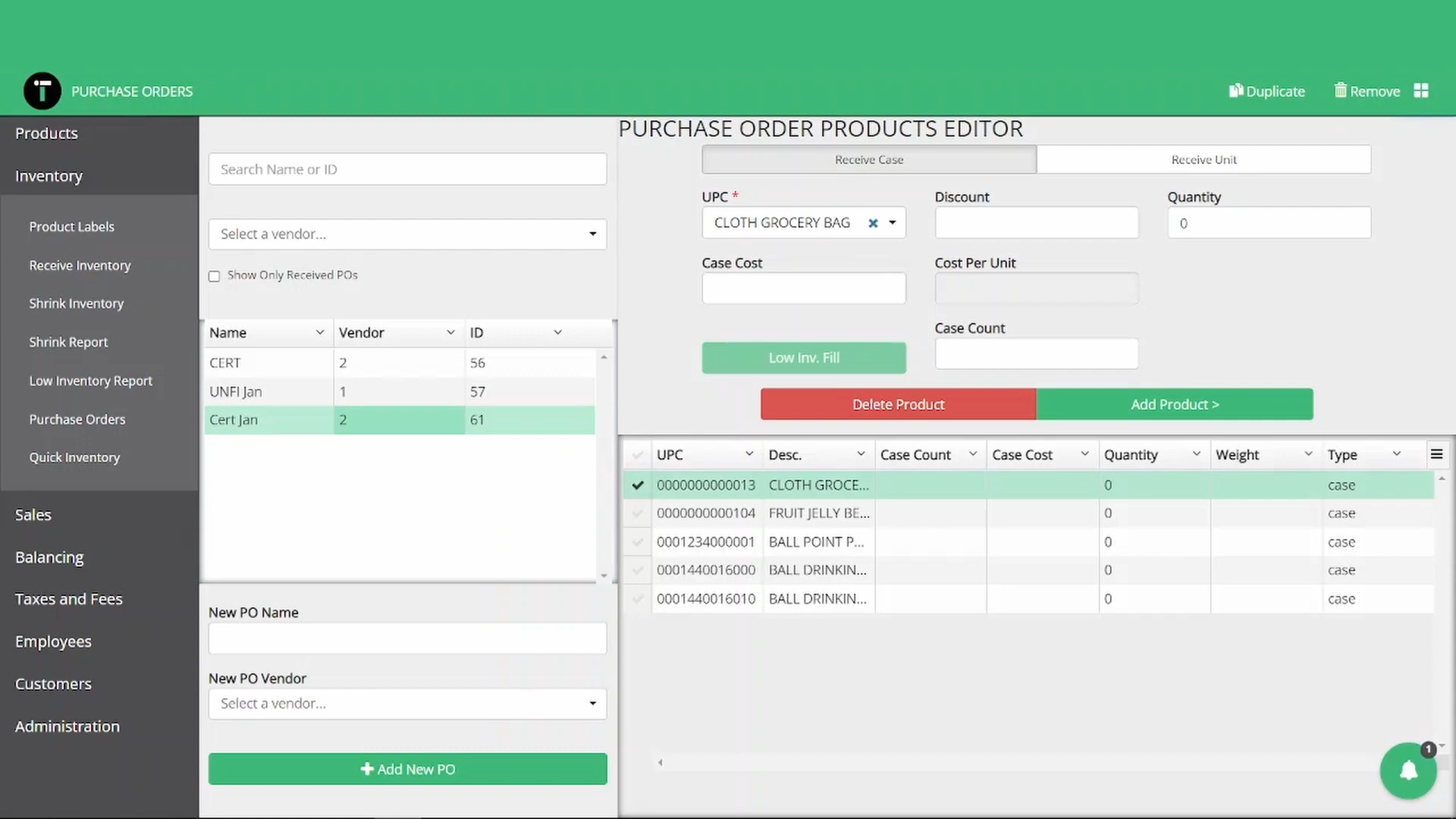Click the Case Cost input field

[x=804, y=288]
